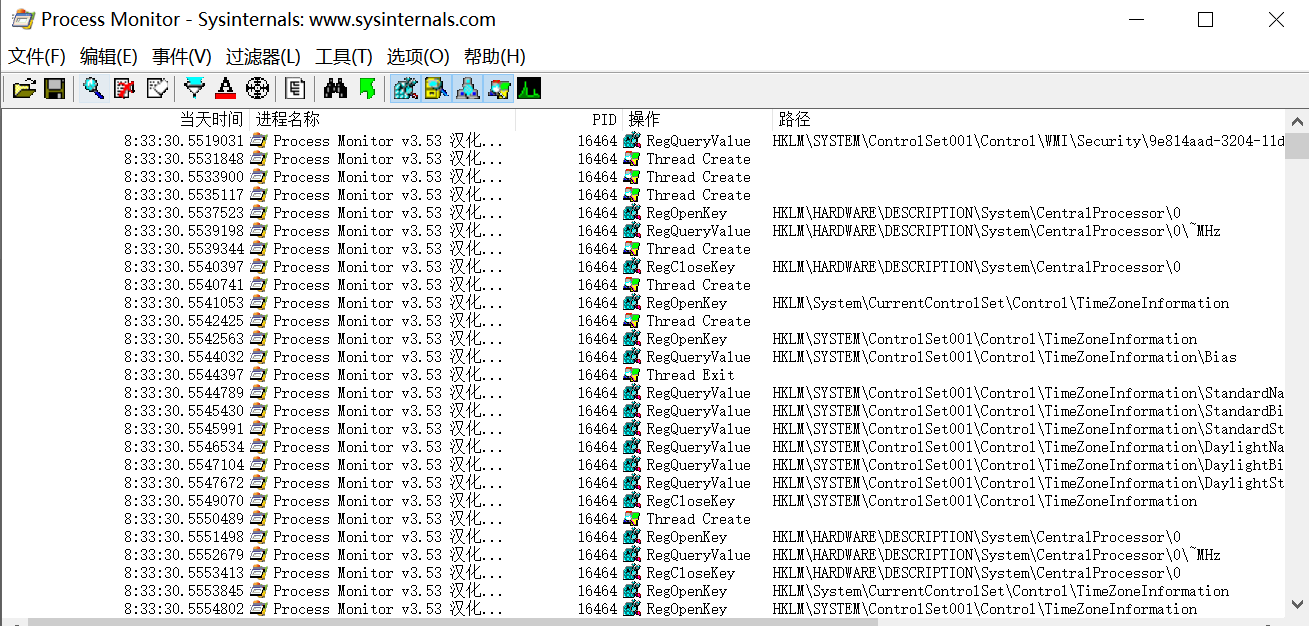
Task: Click process icon on 8:33:30.5547104 row
Action: click(259, 465)
